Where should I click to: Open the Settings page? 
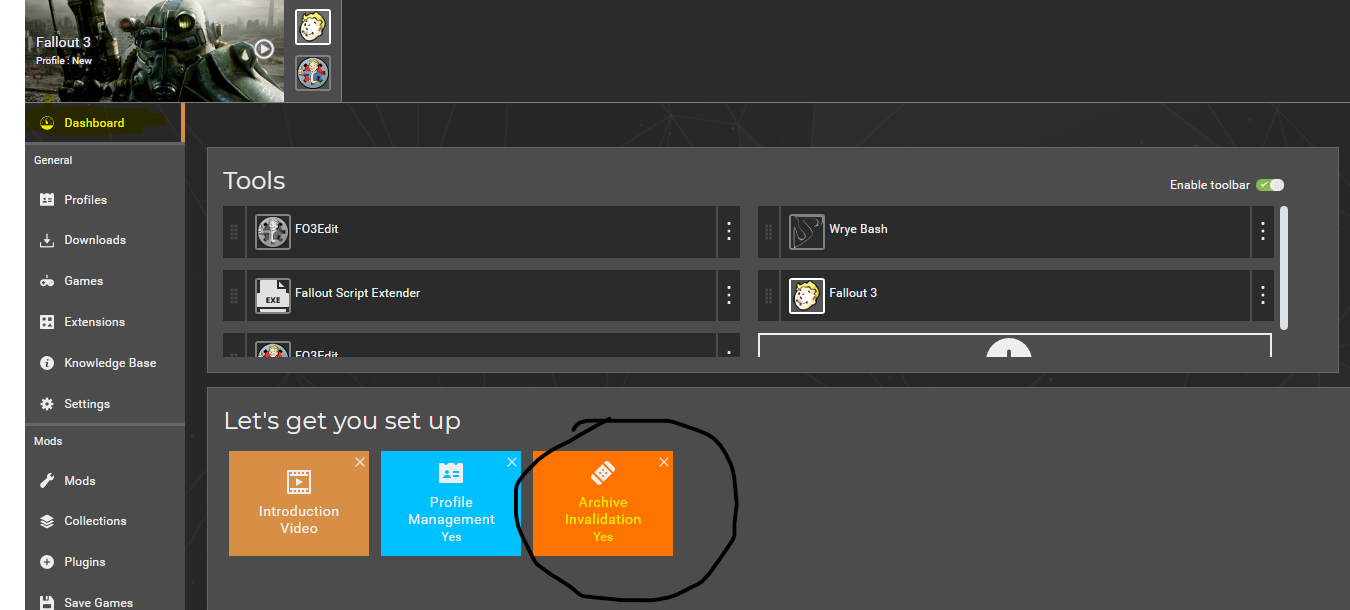pos(105,404)
